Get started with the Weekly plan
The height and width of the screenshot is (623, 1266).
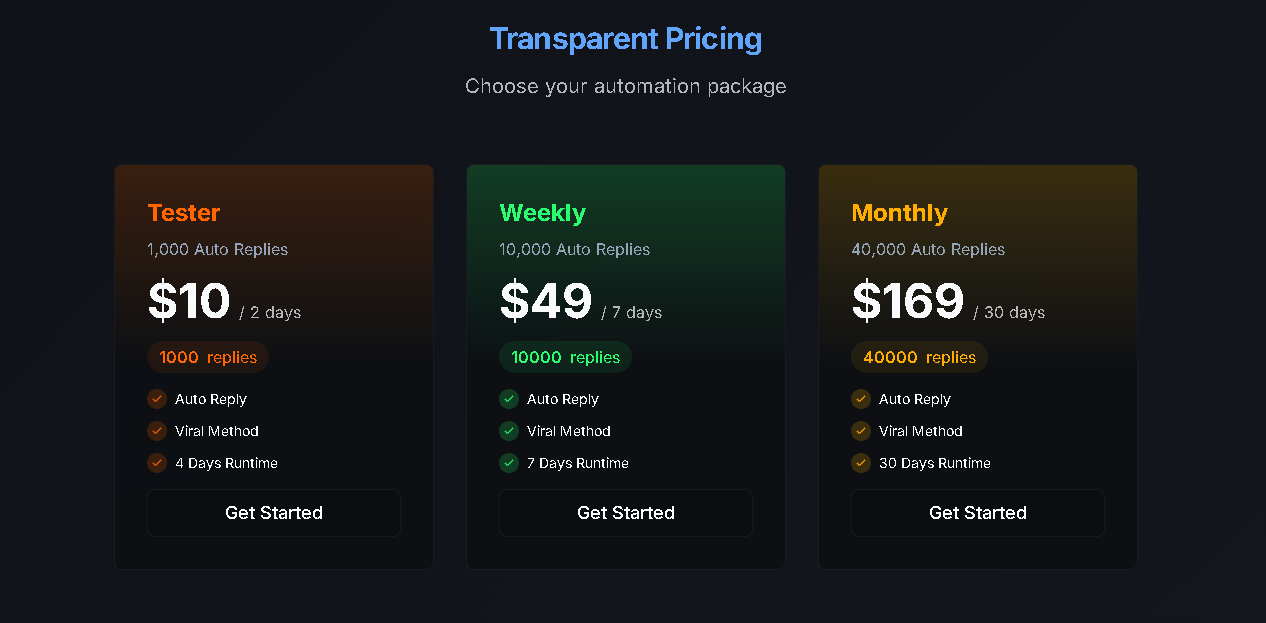click(626, 513)
